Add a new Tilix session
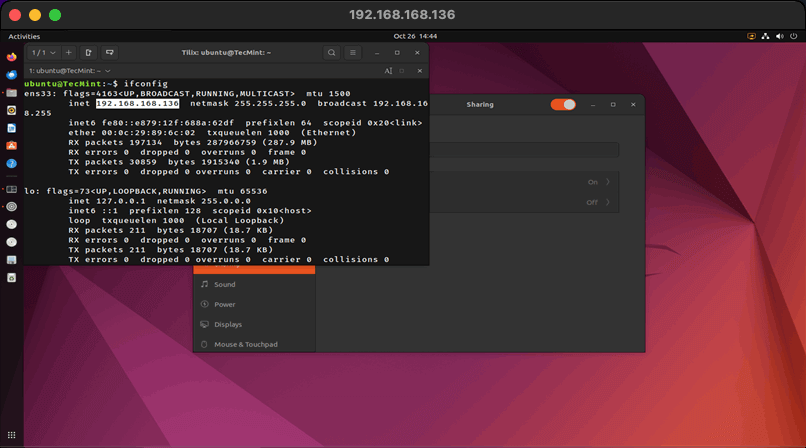Image resolution: width=806 pixels, height=448 pixels. point(69,52)
